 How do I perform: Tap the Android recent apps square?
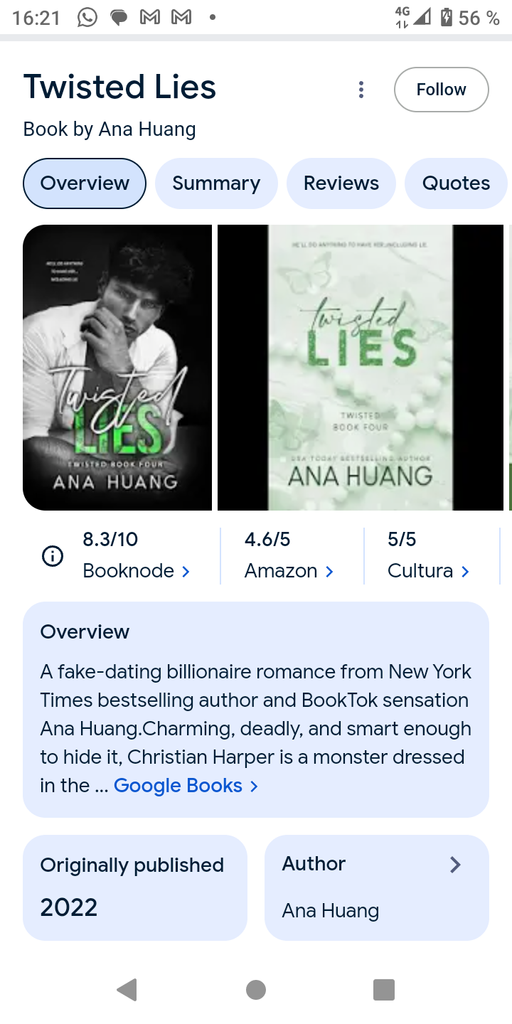point(384,990)
